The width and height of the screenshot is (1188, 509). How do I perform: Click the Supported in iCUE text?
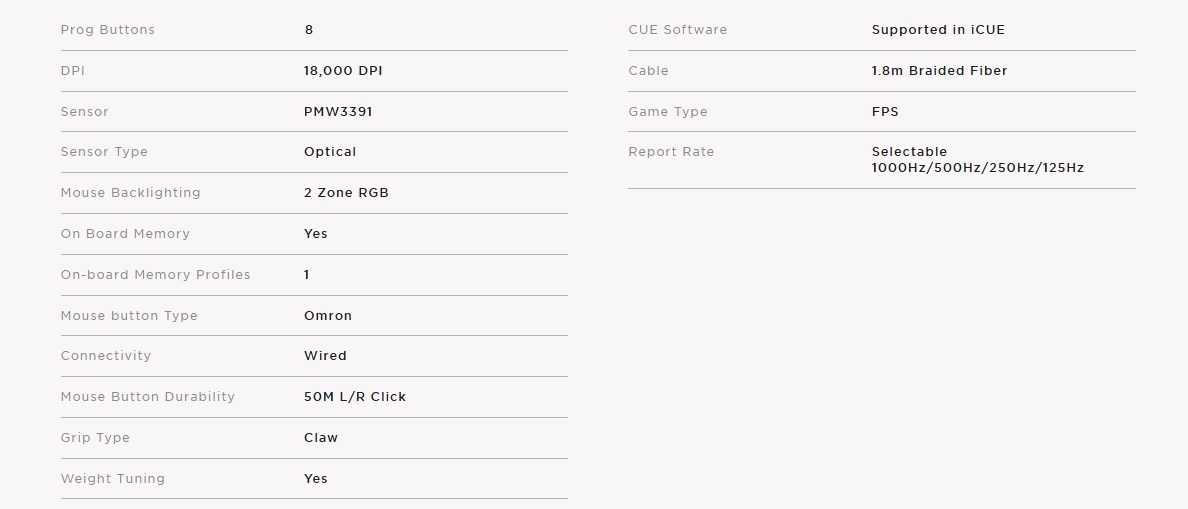point(938,30)
